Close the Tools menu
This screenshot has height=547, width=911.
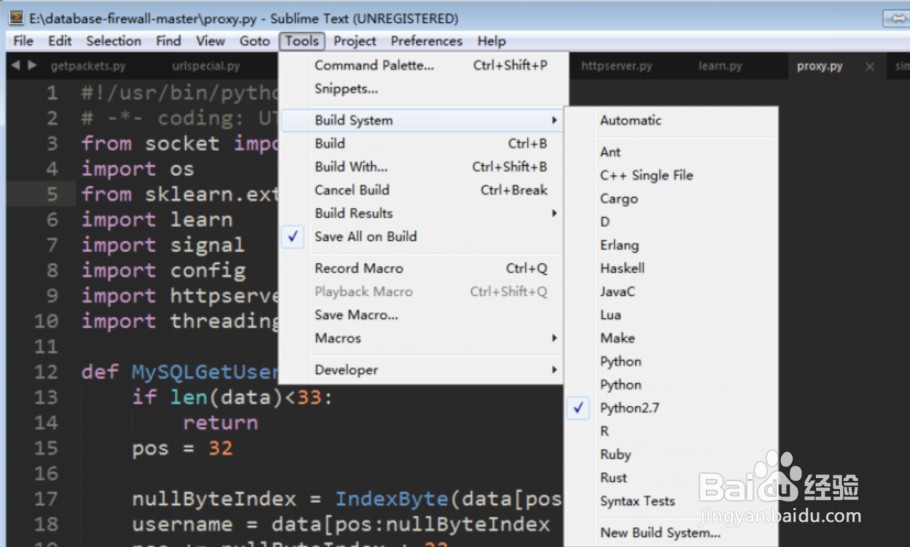point(302,41)
